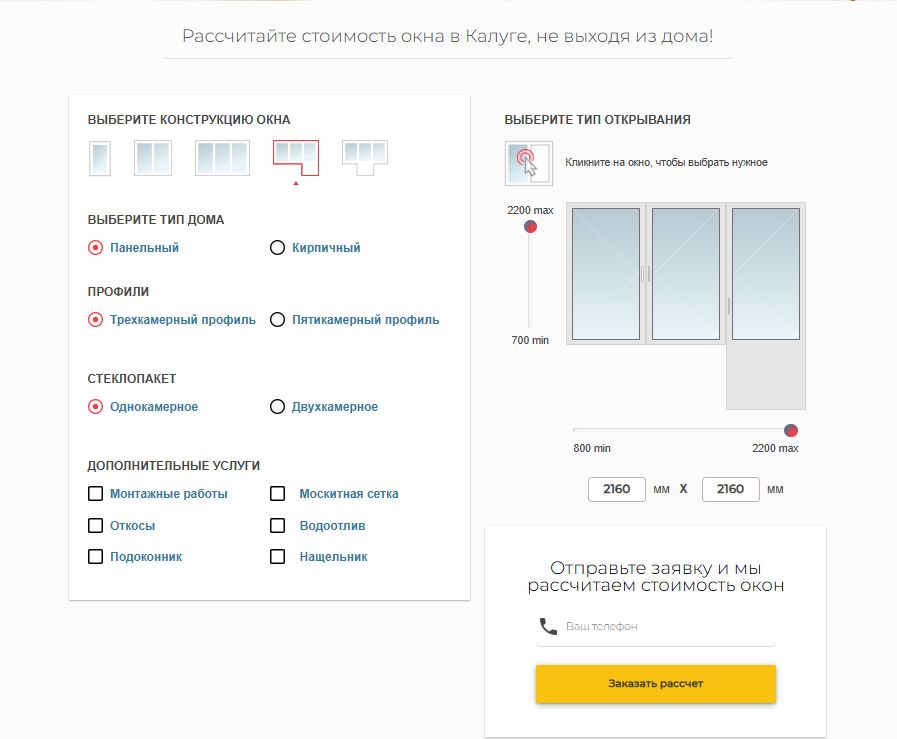Viewport: 897px width, 739px height.
Task: Choose the balcony block with center door icon
Action: point(364,155)
